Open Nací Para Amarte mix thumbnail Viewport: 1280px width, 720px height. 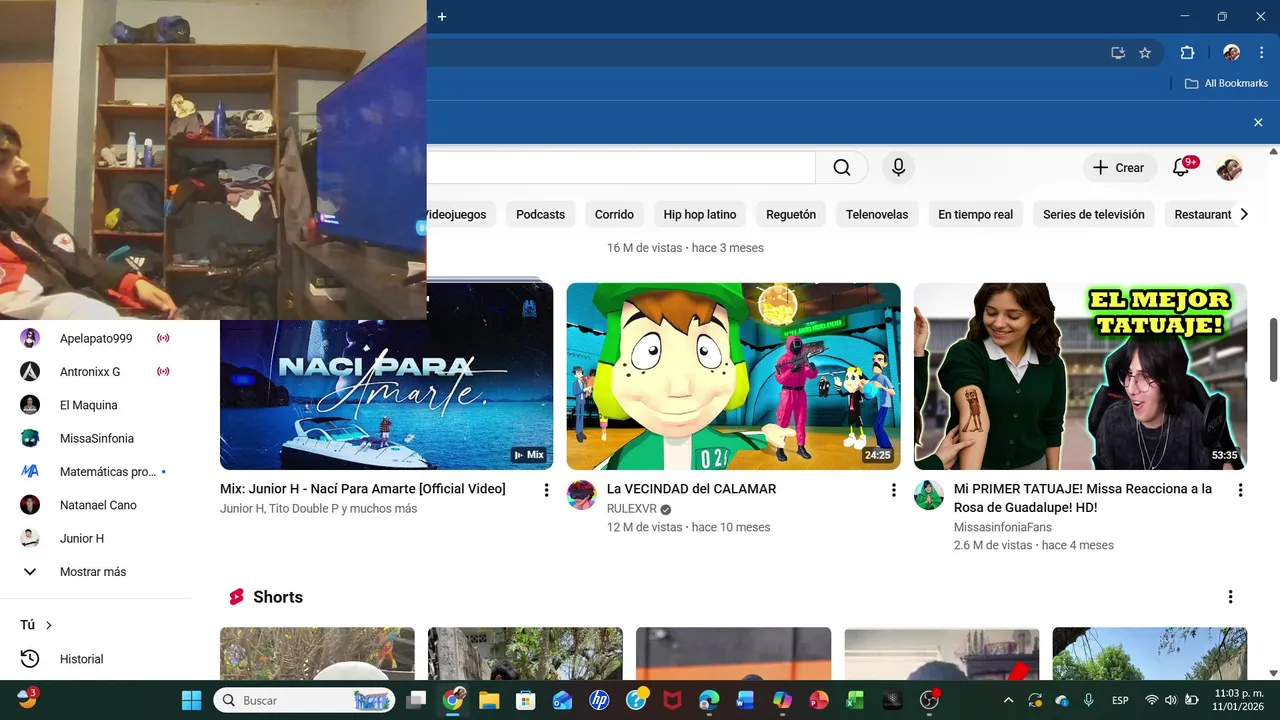point(386,376)
